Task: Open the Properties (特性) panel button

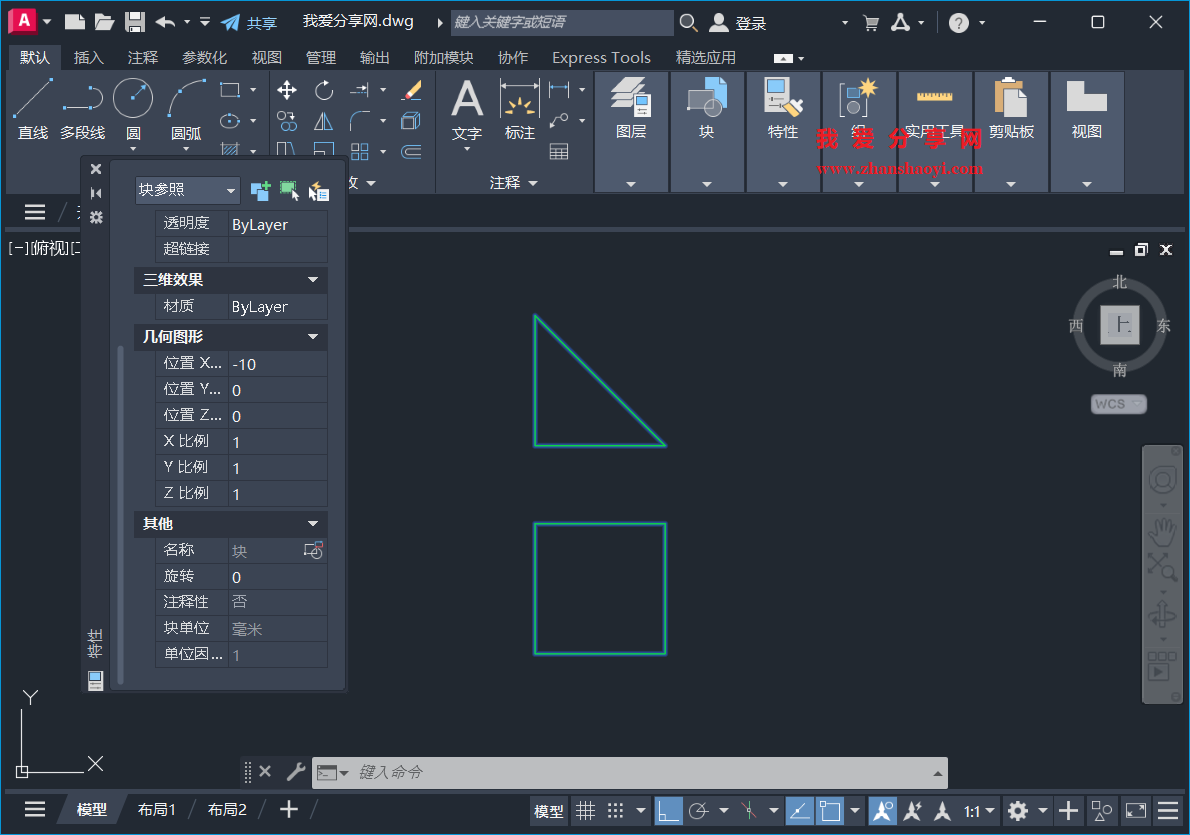Action: [x=782, y=110]
